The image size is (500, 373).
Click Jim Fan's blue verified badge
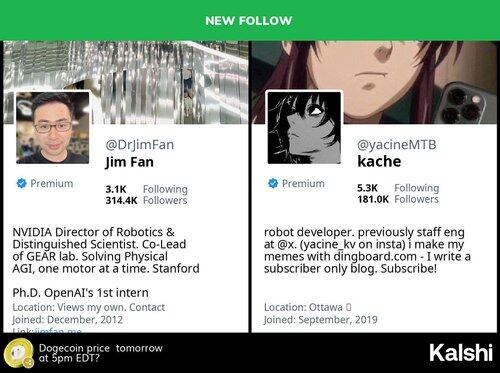pos(22,183)
